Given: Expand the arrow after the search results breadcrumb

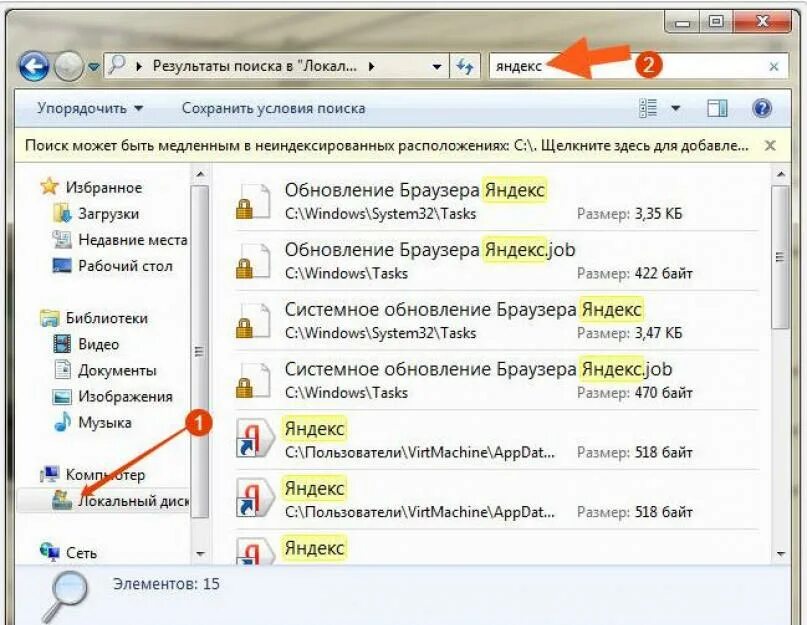Looking at the screenshot, I should coord(372,66).
